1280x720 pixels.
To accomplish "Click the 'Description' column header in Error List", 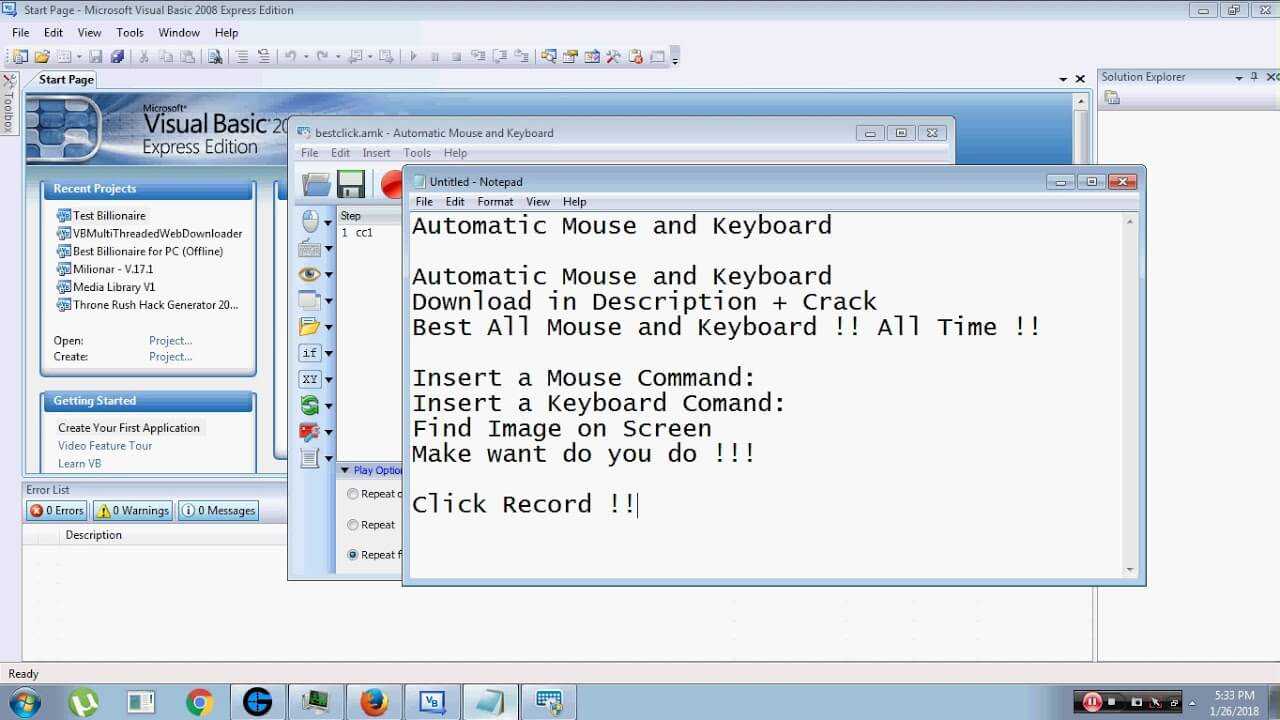I will (94, 535).
